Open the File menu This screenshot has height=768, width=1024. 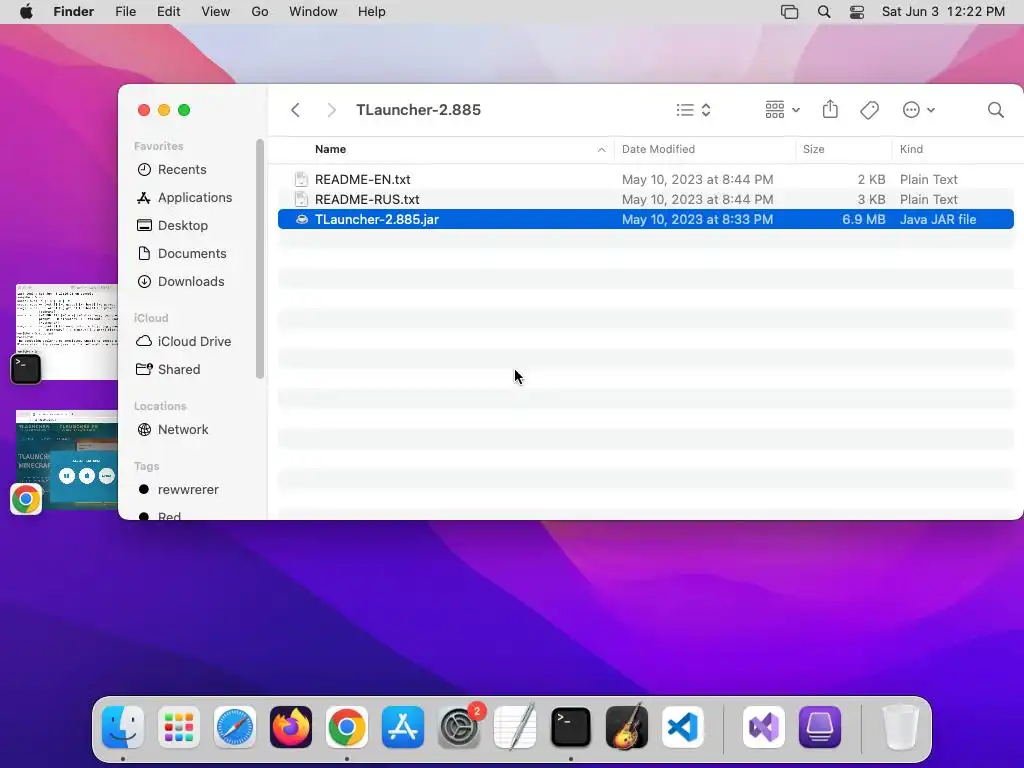point(125,12)
